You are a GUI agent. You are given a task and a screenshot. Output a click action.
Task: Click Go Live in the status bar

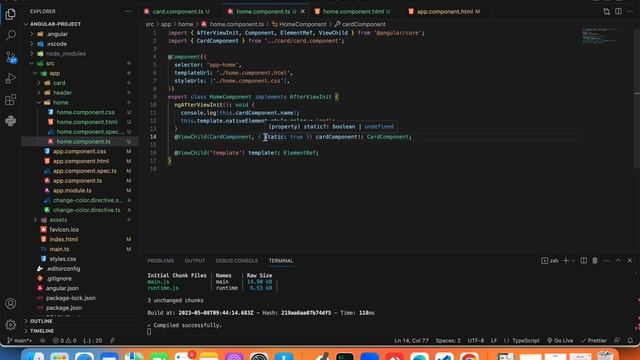click(560, 340)
